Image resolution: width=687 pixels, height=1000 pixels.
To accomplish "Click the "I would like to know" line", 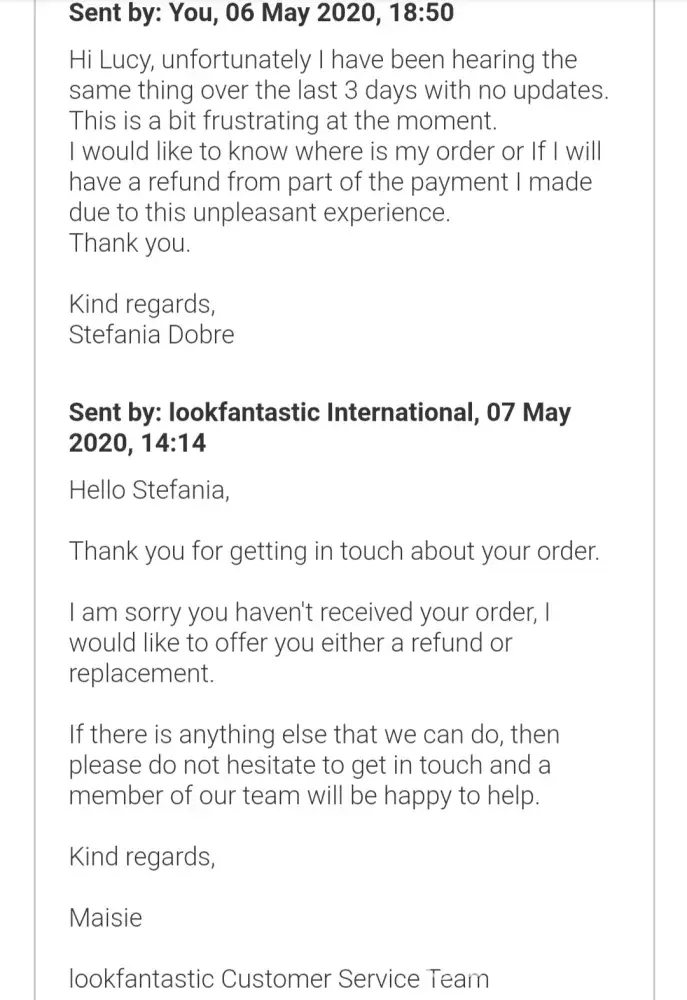I will point(333,152).
